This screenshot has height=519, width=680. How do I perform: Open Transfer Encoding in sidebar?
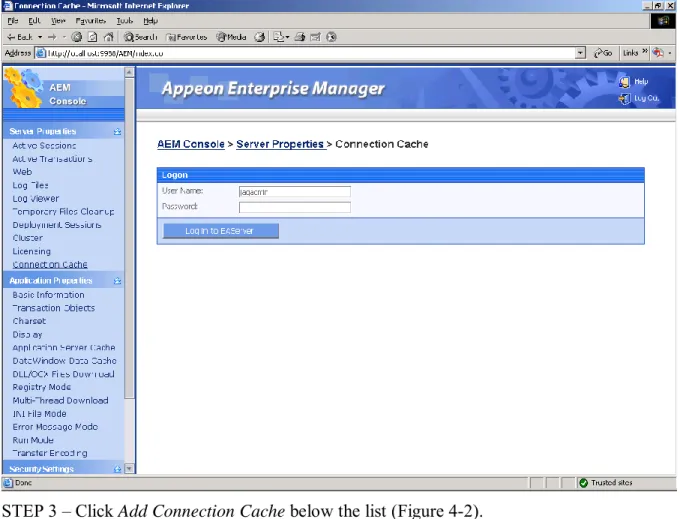pos(50,453)
